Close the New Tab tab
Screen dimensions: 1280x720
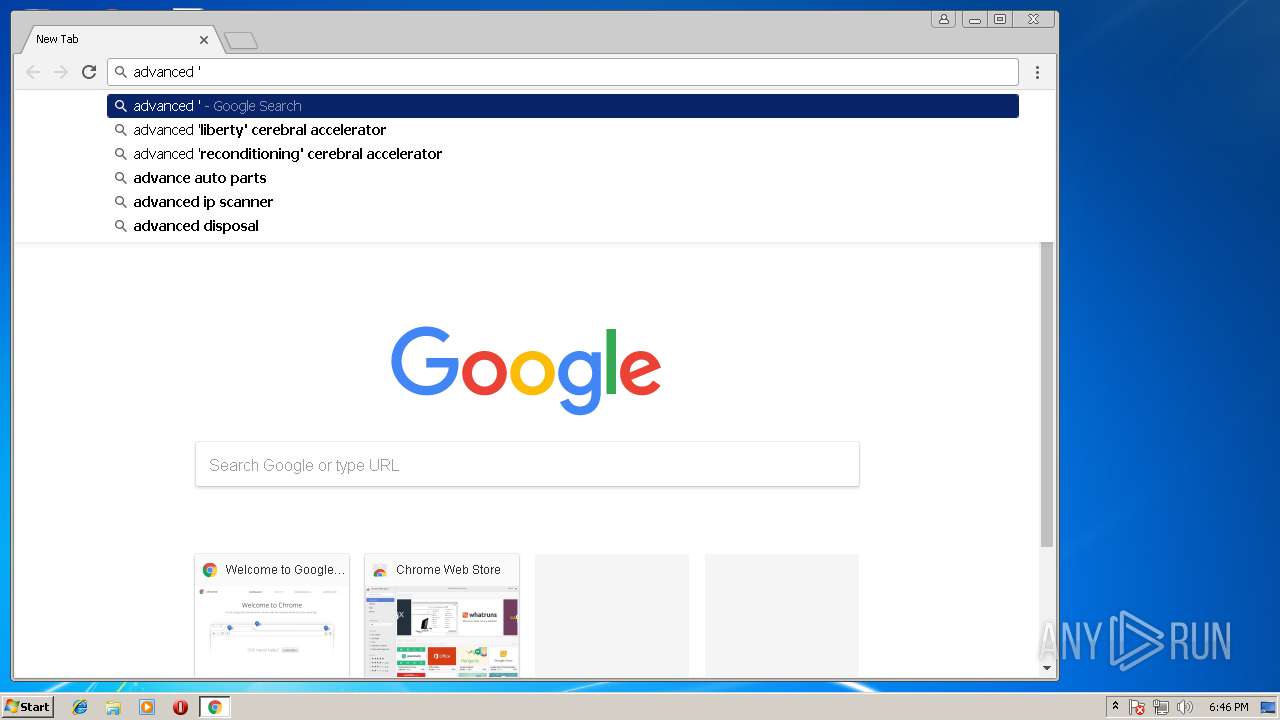tap(204, 40)
